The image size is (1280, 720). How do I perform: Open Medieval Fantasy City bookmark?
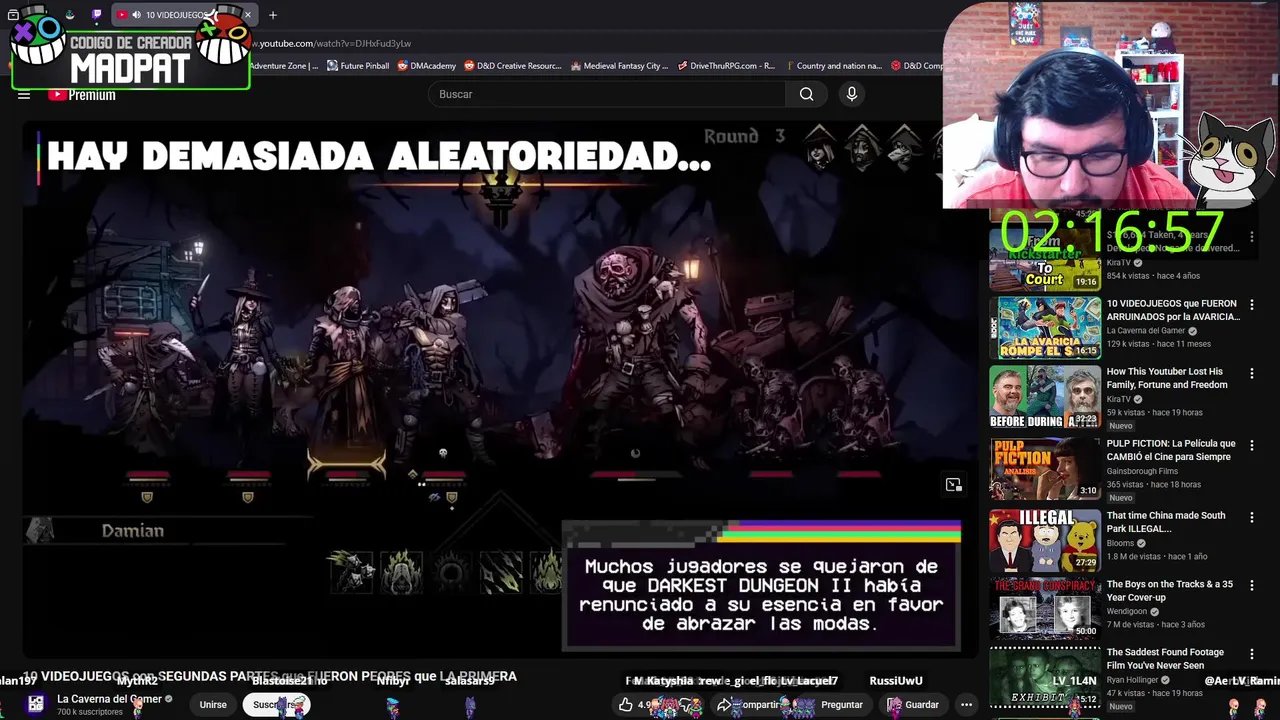coord(619,66)
